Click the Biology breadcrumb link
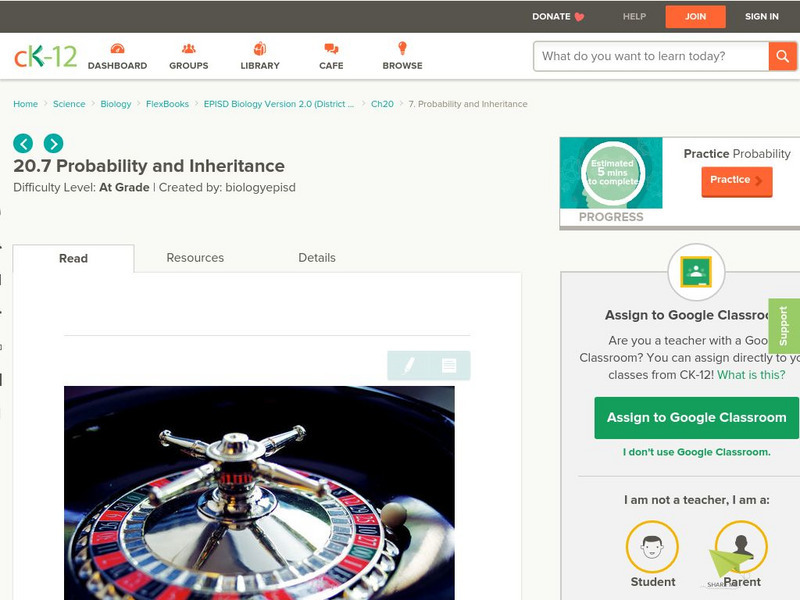 tap(116, 104)
